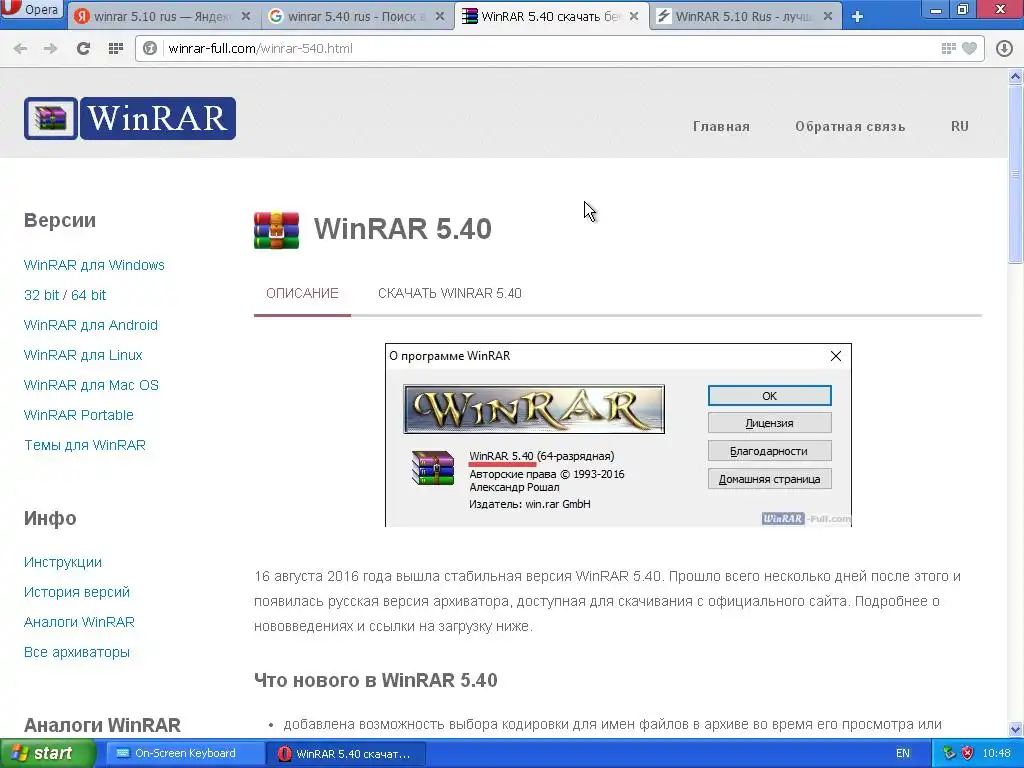Image resolution: width=1024 pixels, height=768 pixels.
Task: Add page to Speed Dial icon in address bar
Action: click(948, 48)
